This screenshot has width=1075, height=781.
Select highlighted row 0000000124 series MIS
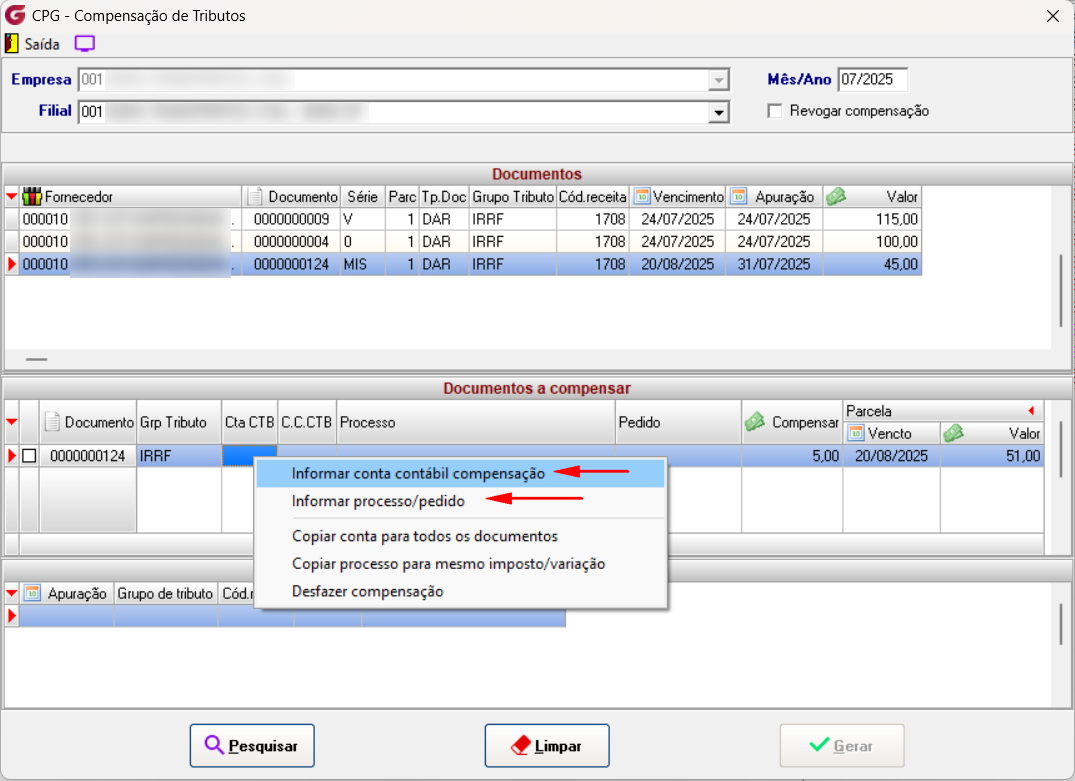point(470,265)
